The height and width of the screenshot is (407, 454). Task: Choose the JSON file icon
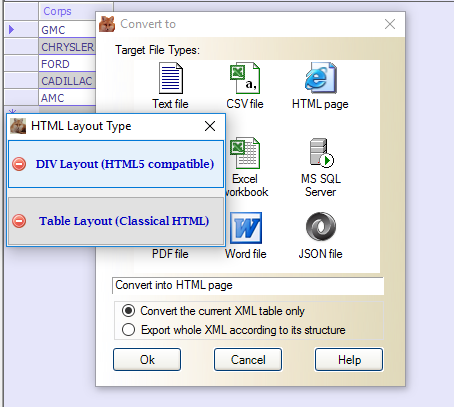(321, 227)
